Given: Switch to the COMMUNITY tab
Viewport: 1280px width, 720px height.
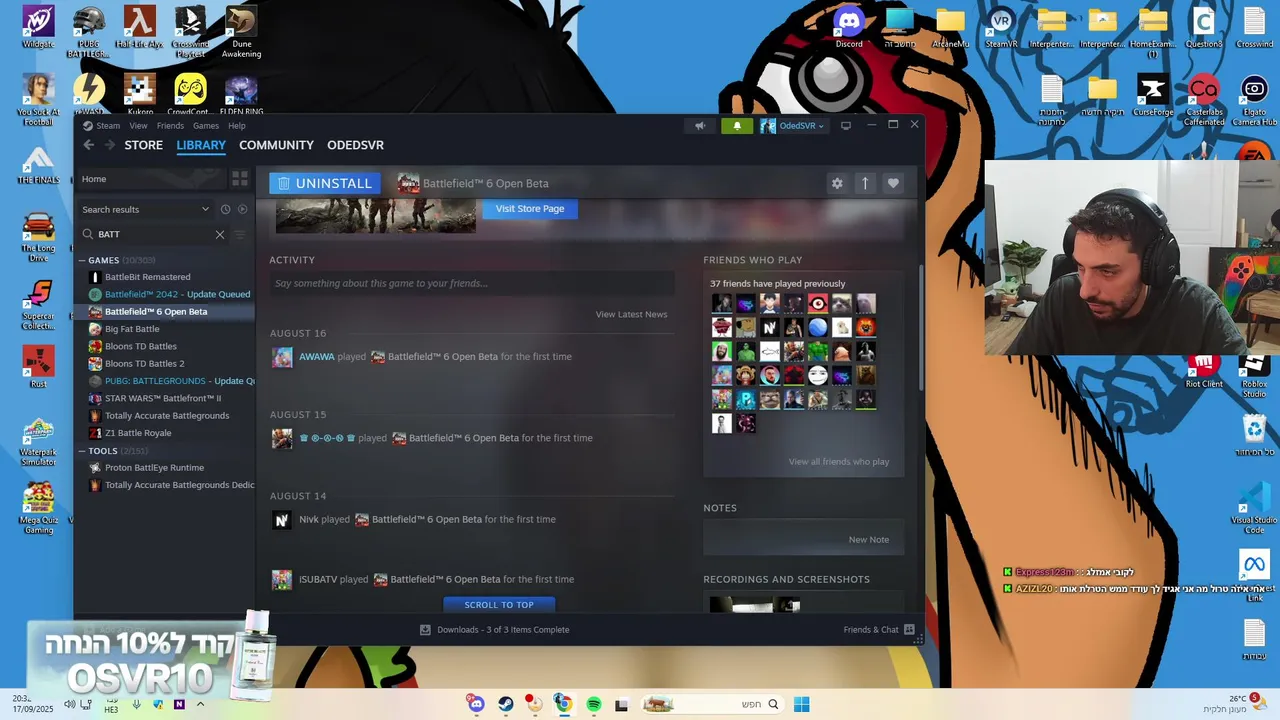Looking at the screenshot, I should (276, 145).
